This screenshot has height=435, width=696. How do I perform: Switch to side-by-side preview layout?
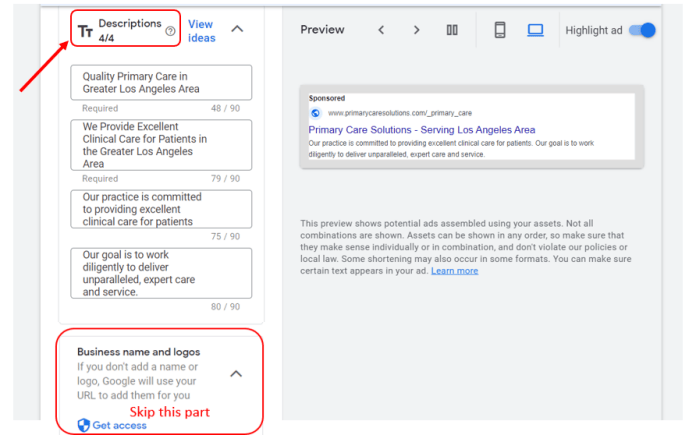point(452,30)
